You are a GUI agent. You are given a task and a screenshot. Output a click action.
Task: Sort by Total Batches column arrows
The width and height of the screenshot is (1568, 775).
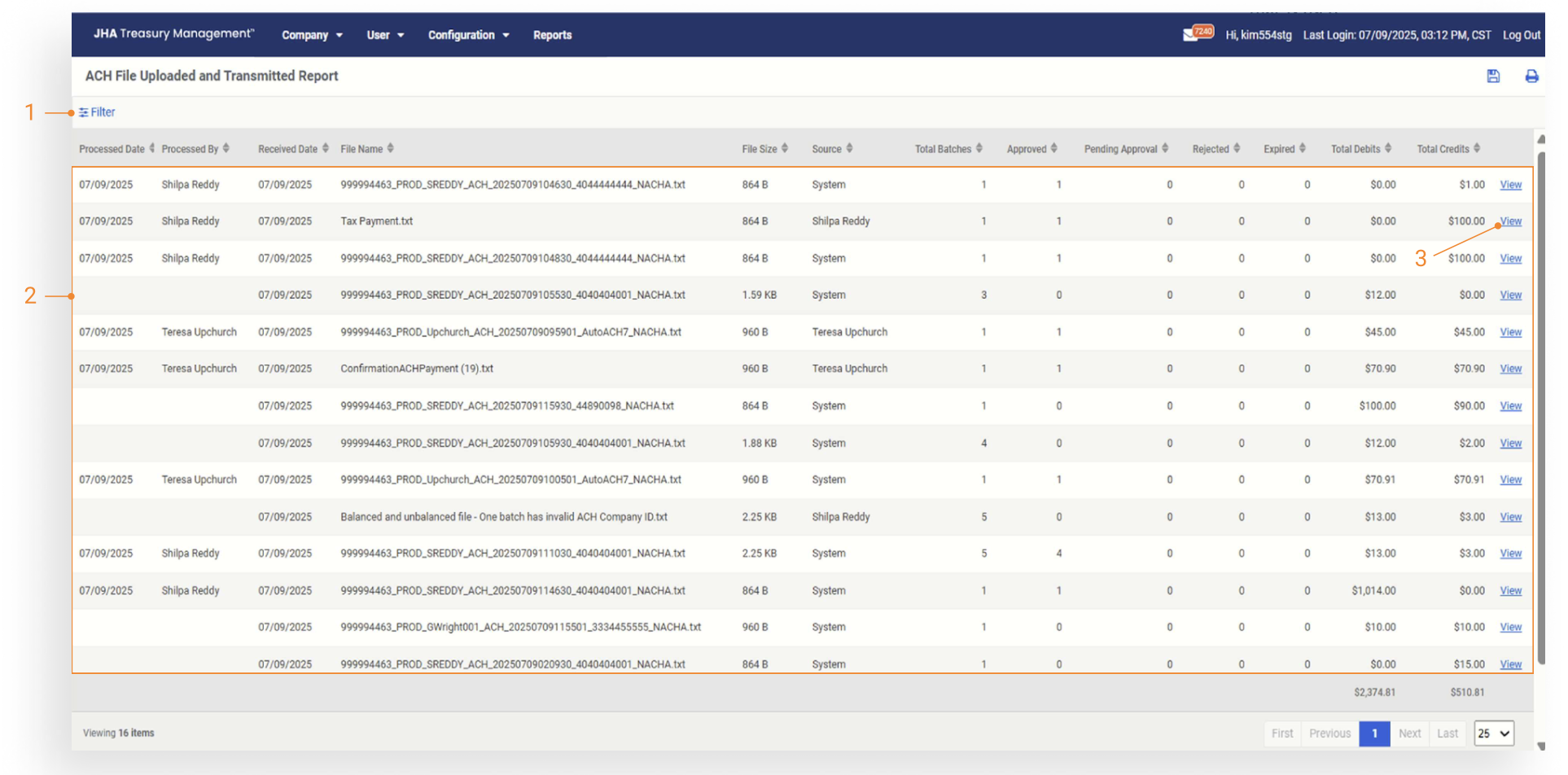pos(979,148)
